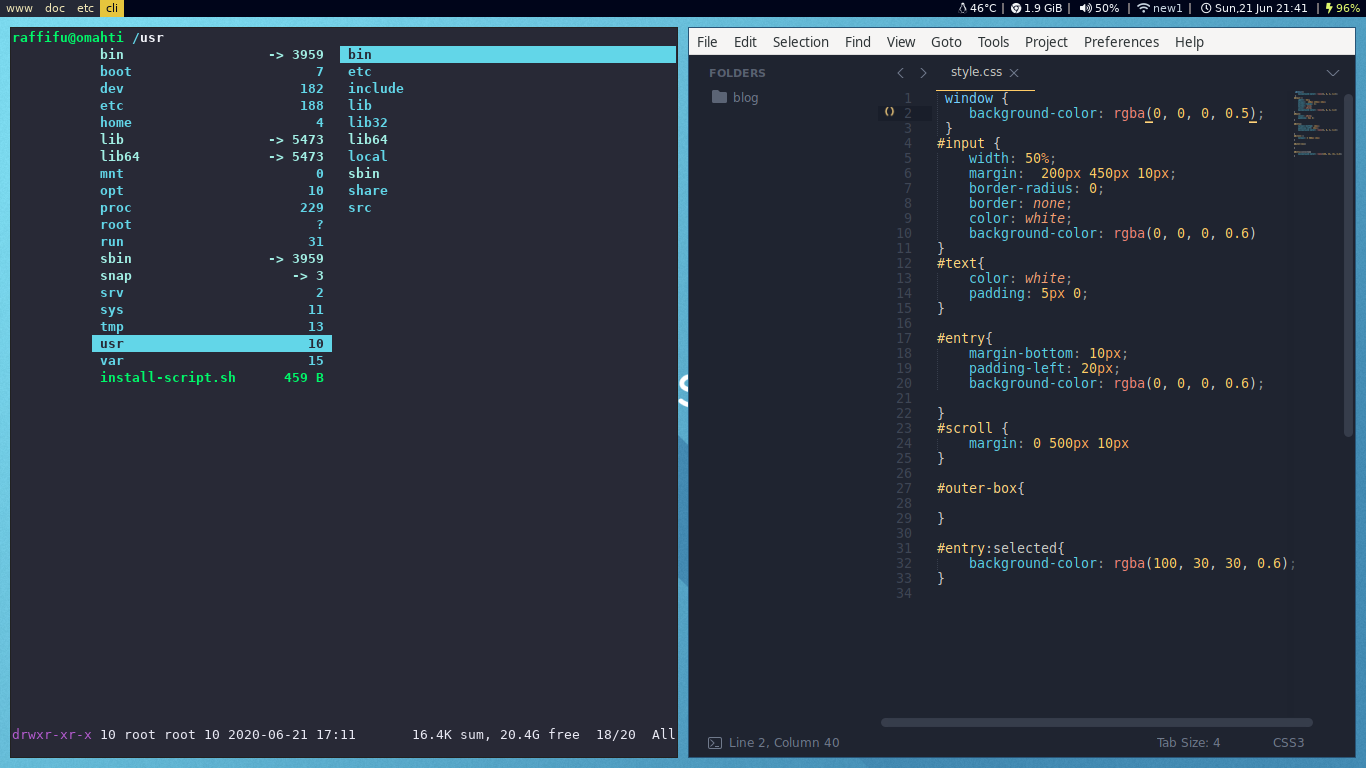The width and height of the screenshot is (1366, 768).
Task: Go to previous tab with left arrow
Action: tap(900, 73)
